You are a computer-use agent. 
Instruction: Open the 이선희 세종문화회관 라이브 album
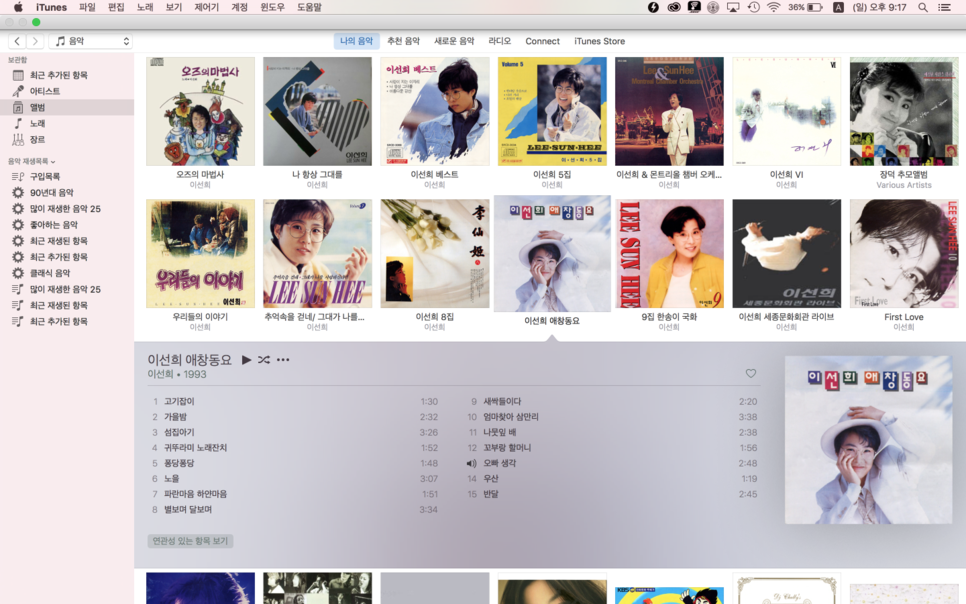(787, 253)
